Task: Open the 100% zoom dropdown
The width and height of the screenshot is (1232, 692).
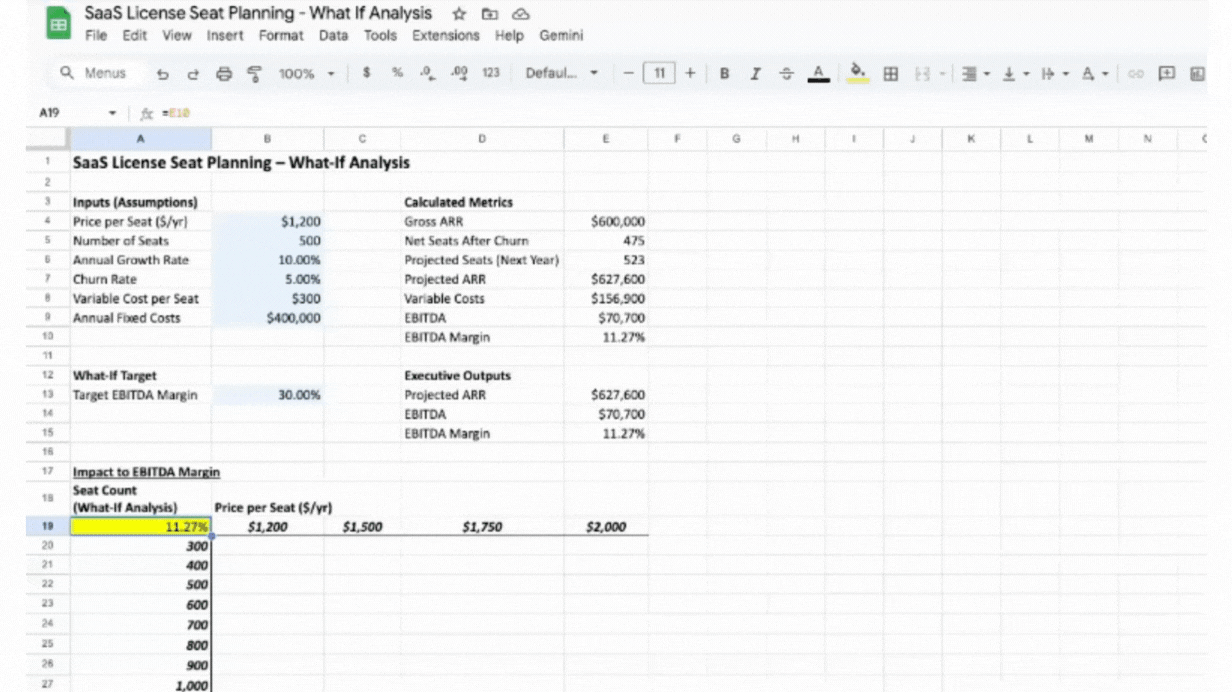Action: [306, 73]
